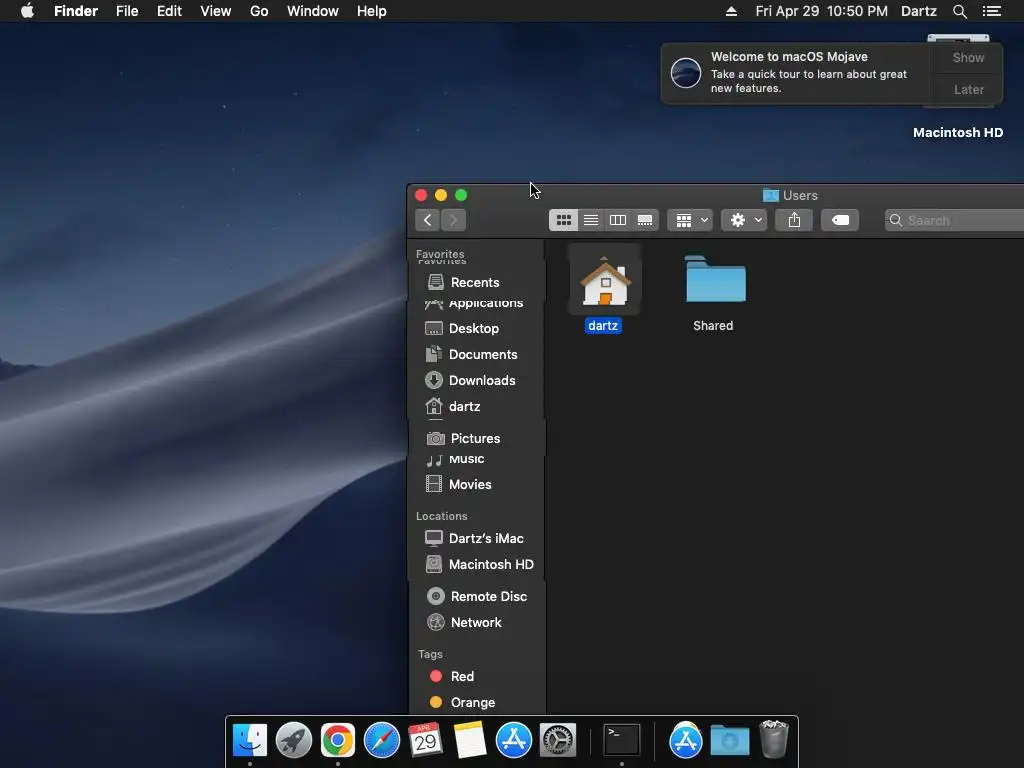Click the Finder forward arrow button

454,220
